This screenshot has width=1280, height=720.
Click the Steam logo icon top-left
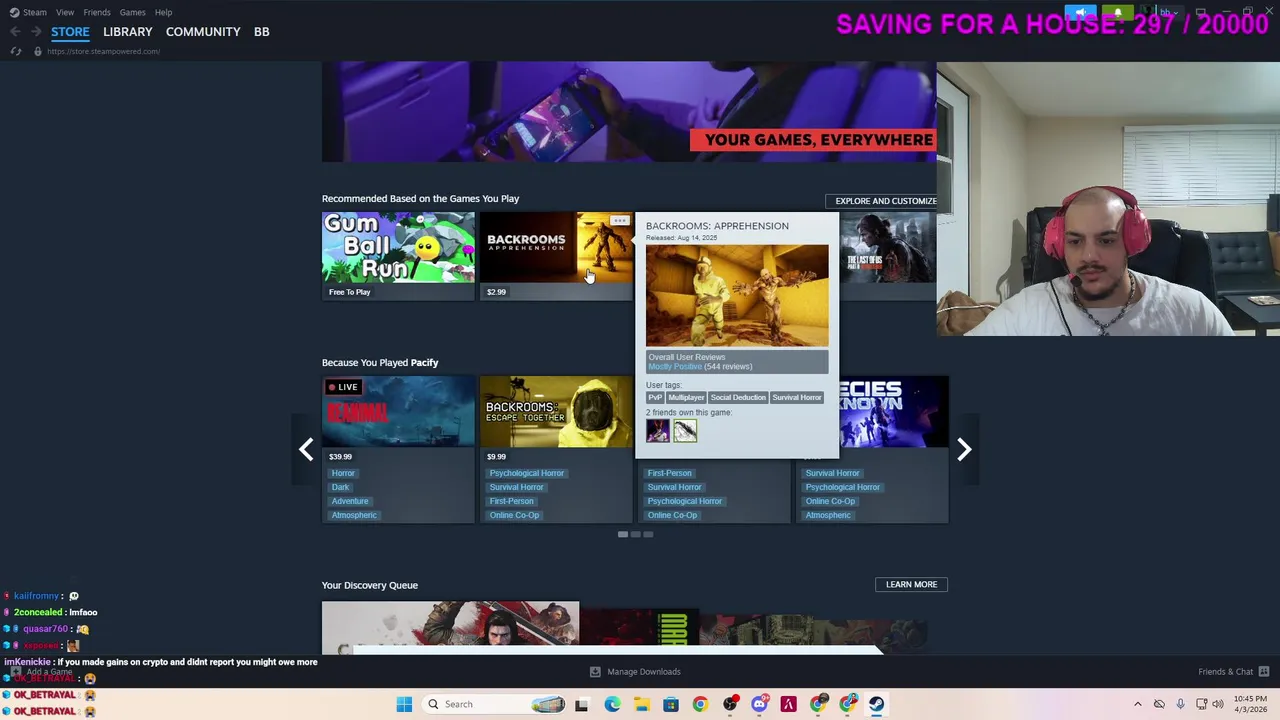pyautogui.click(x=14, y=12)
